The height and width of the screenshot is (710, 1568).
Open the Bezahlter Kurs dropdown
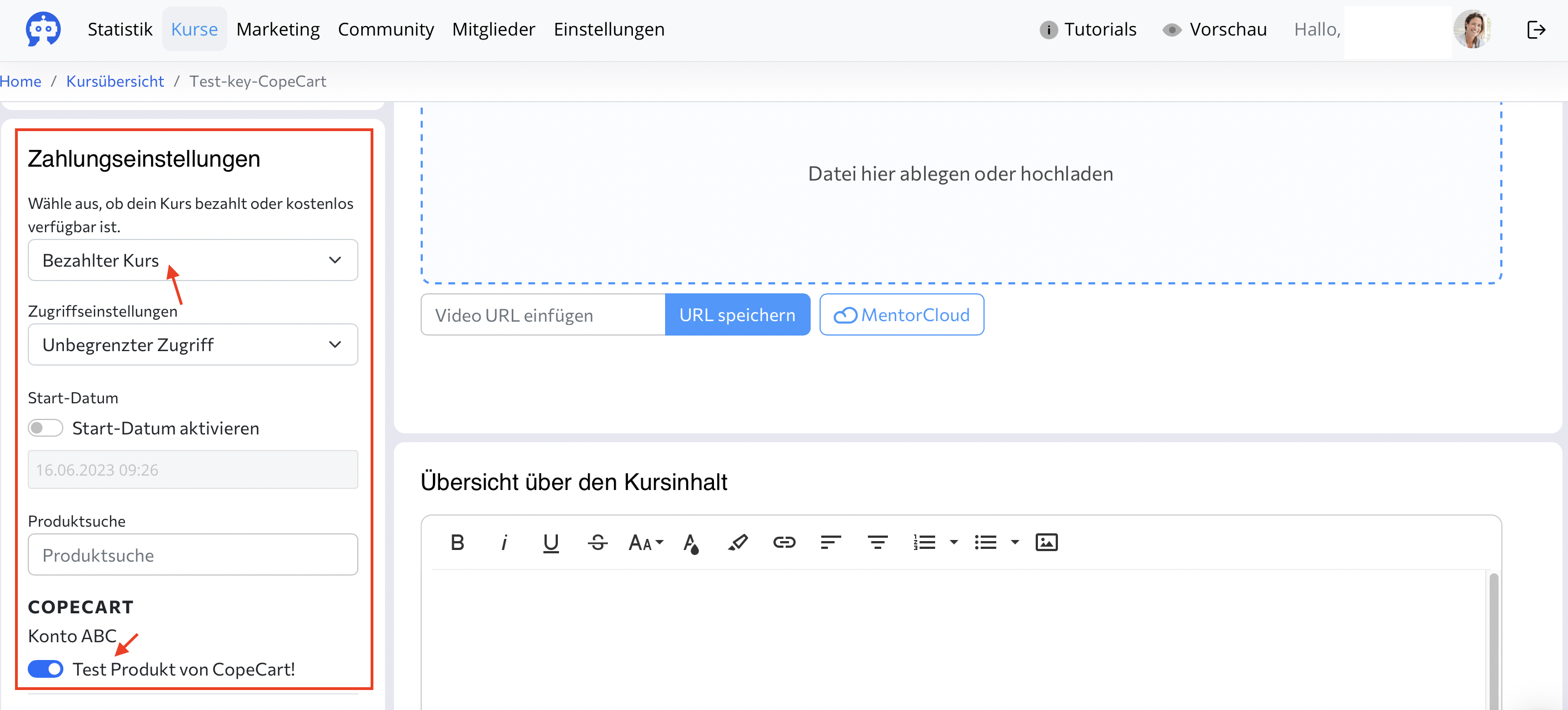coord(193,261)
